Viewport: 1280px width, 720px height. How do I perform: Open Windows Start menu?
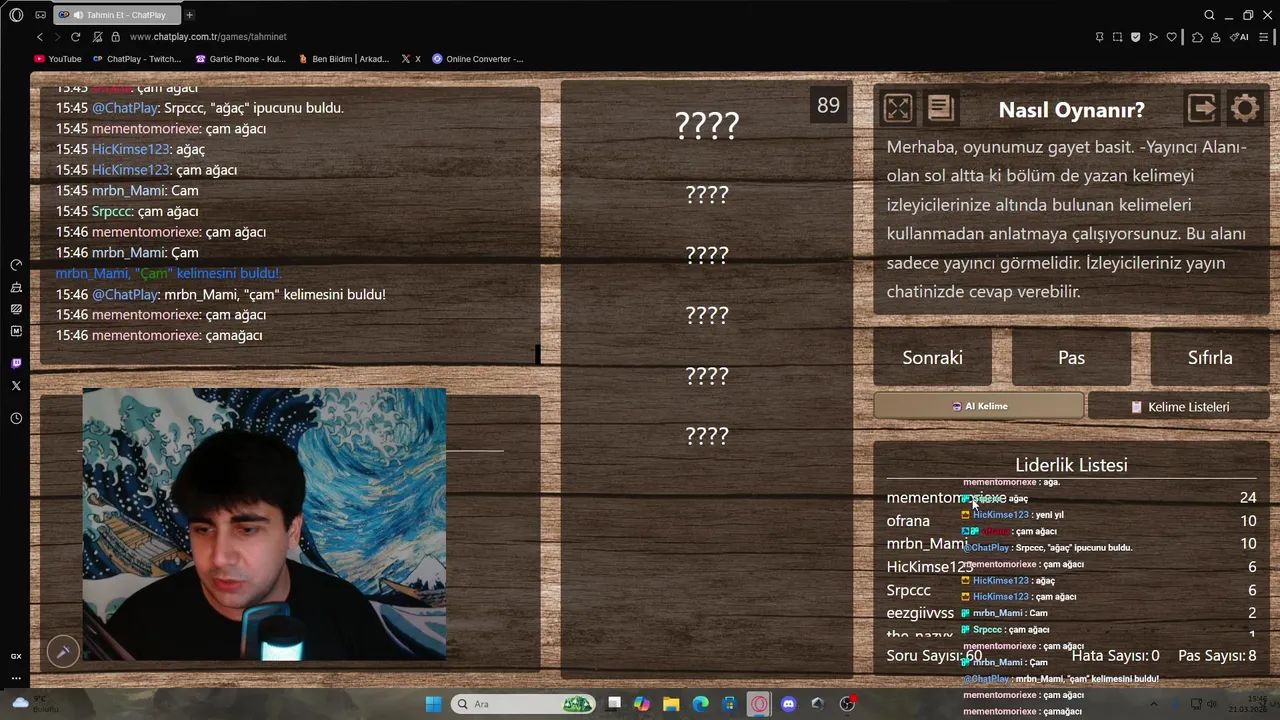point(433,704)
